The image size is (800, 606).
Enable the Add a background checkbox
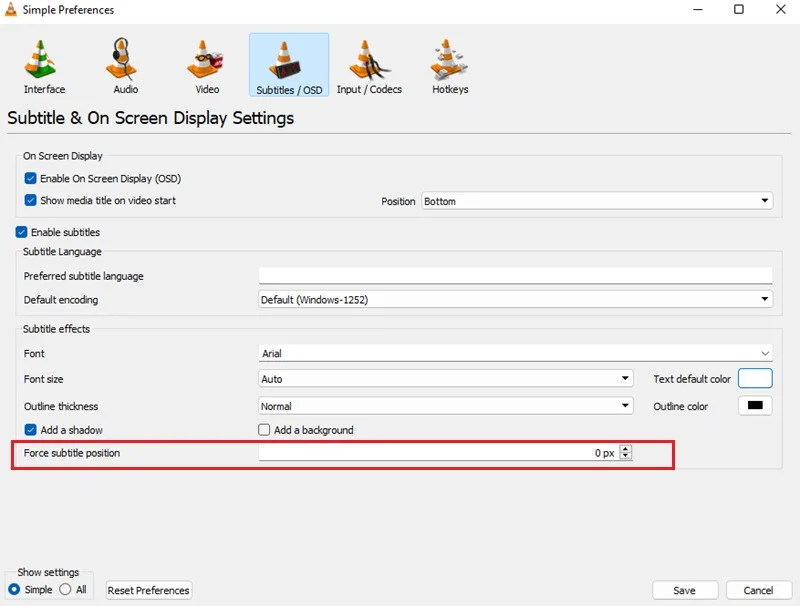(x=264, y=430)
